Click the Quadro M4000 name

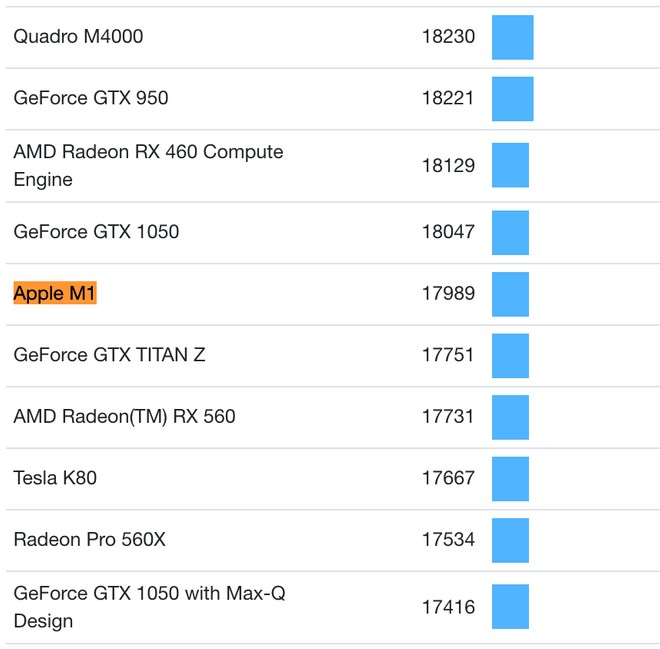pyautogui.click(x=78, y=37)
